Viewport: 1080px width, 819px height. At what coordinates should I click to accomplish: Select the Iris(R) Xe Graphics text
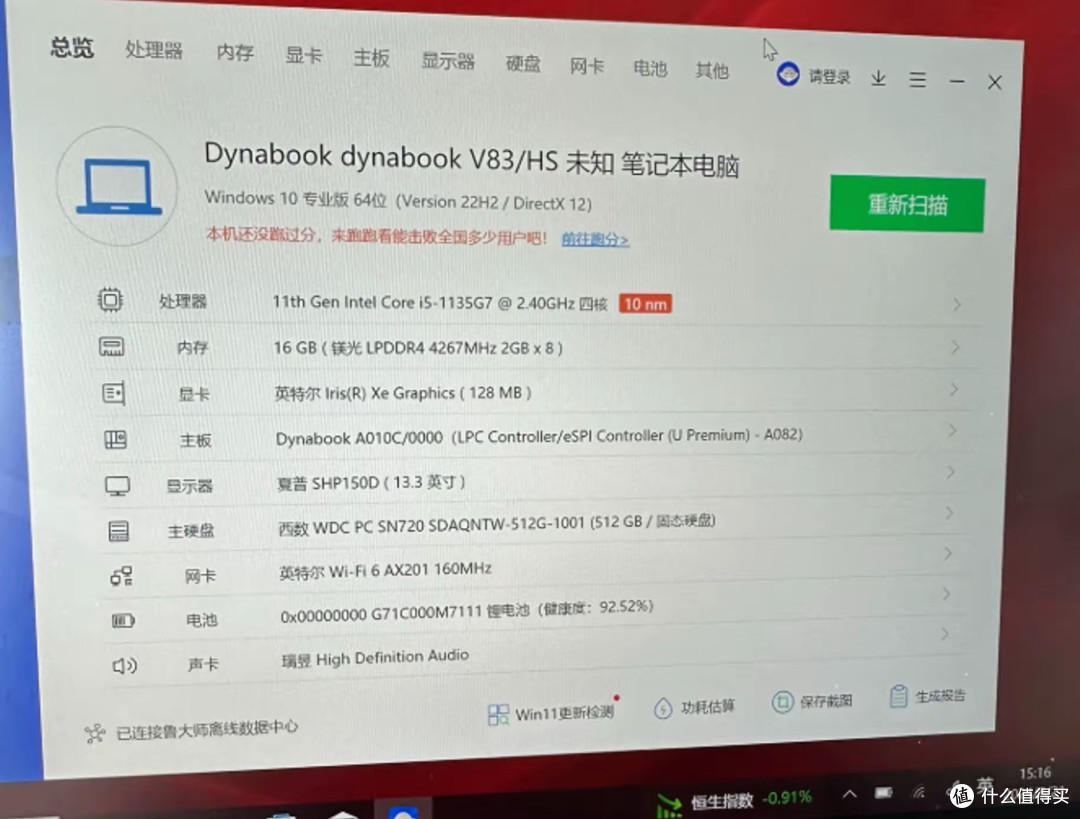[x=403, y=393]
